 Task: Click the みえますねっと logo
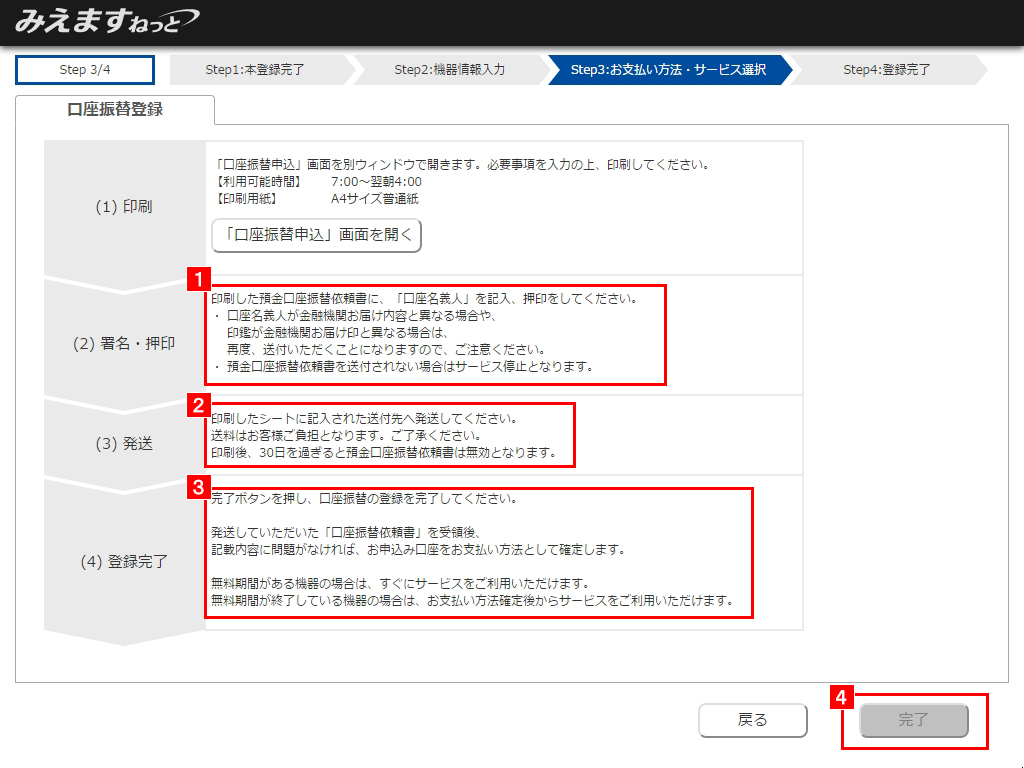click(x=106, y=20)
